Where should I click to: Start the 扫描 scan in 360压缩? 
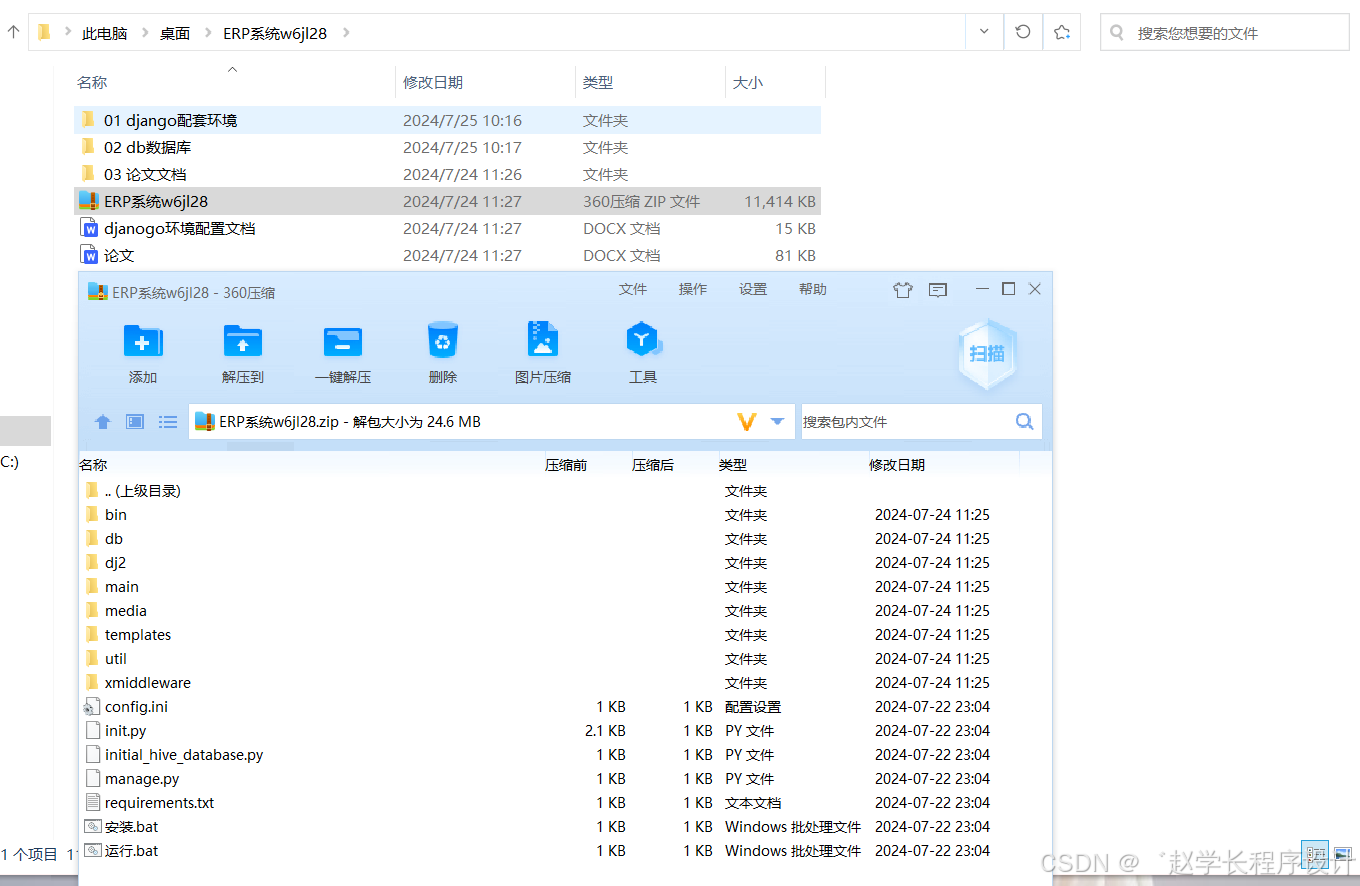click(986, 352)
